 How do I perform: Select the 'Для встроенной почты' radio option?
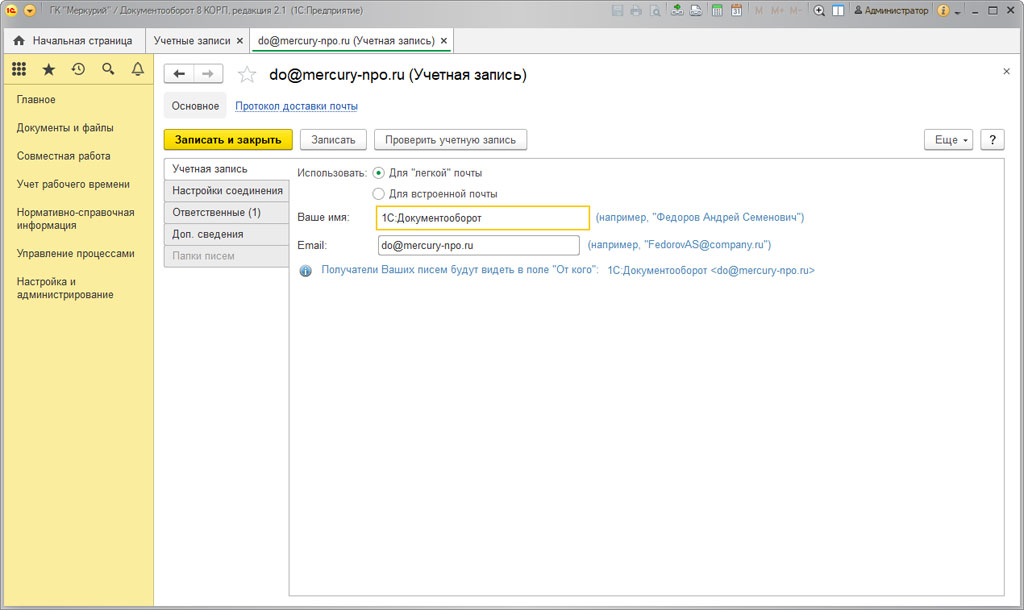378,194
